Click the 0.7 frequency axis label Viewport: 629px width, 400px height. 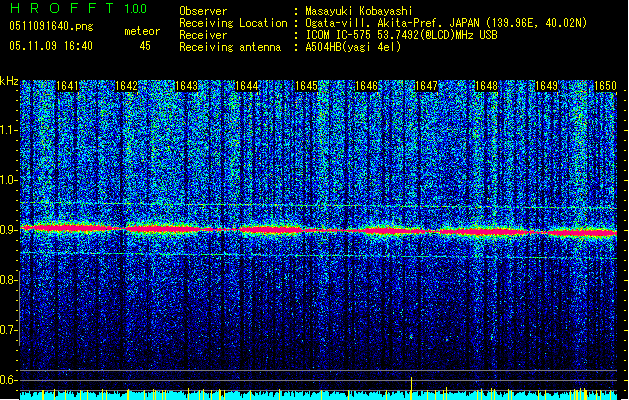9,330
